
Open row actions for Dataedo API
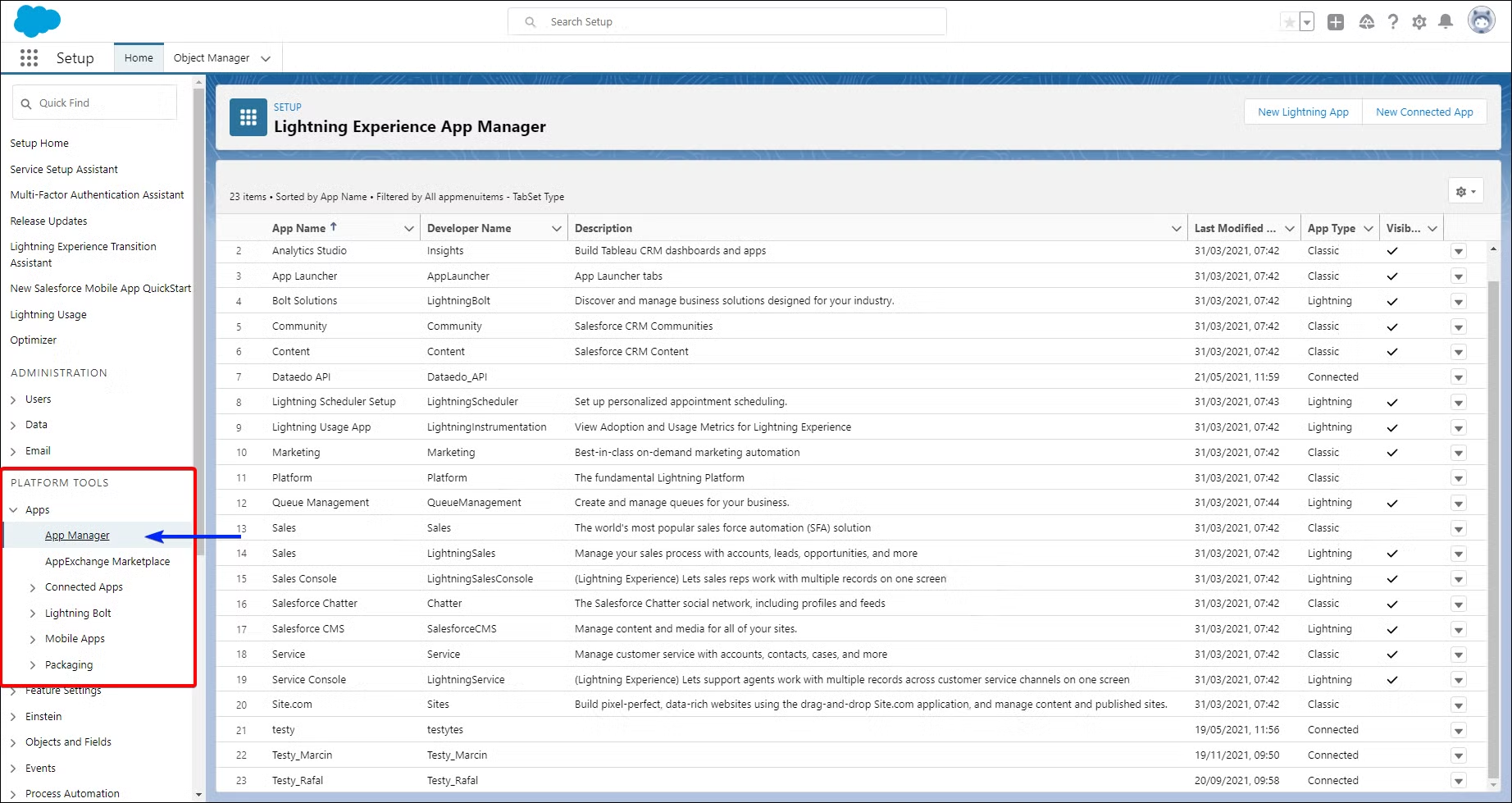coord(1459,378)
